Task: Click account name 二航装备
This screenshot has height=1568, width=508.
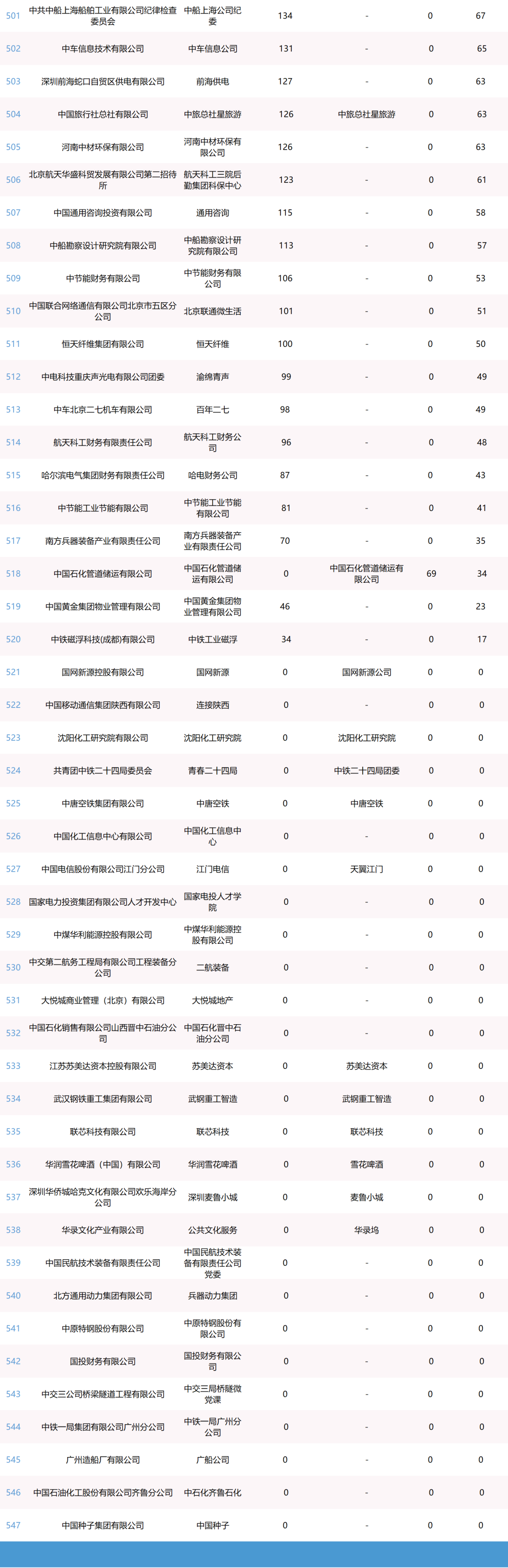Action: point(213,968)
